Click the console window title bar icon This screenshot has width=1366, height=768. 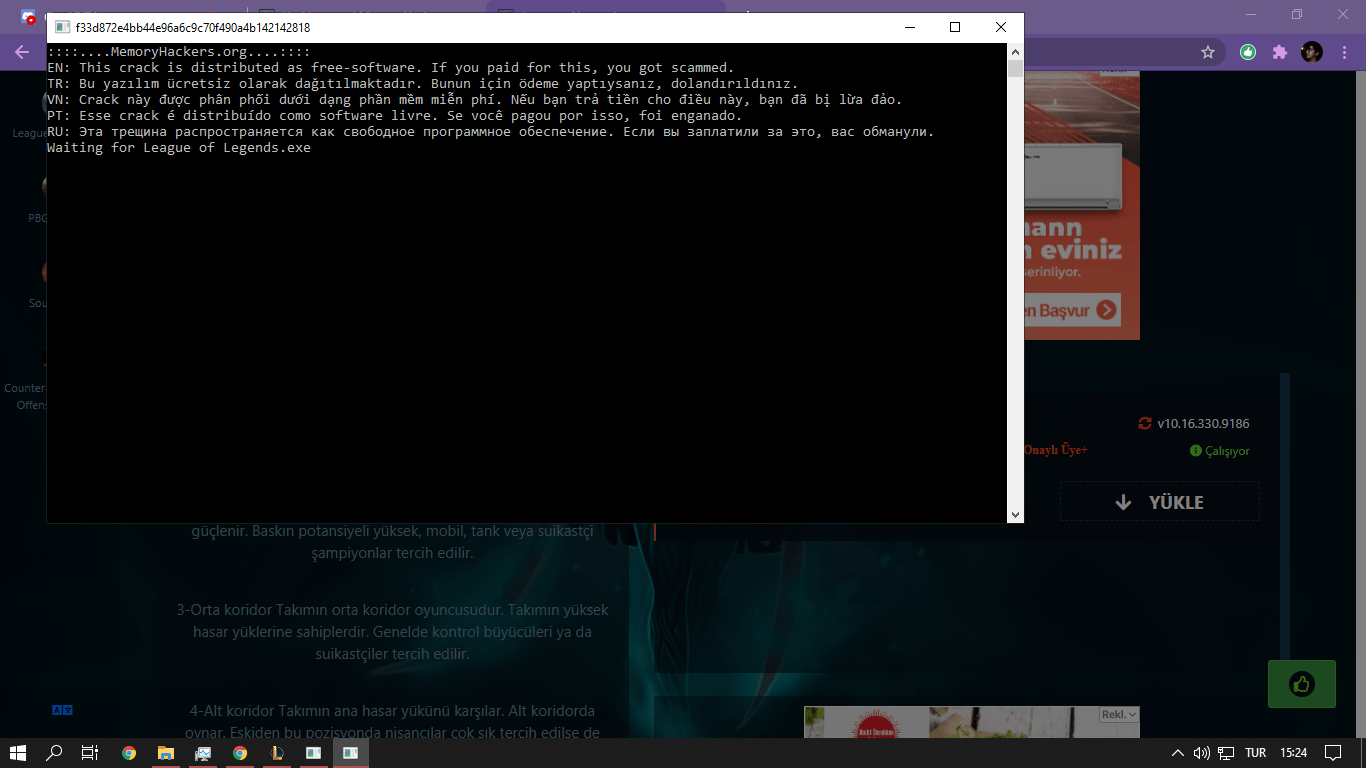click(62, 28)
